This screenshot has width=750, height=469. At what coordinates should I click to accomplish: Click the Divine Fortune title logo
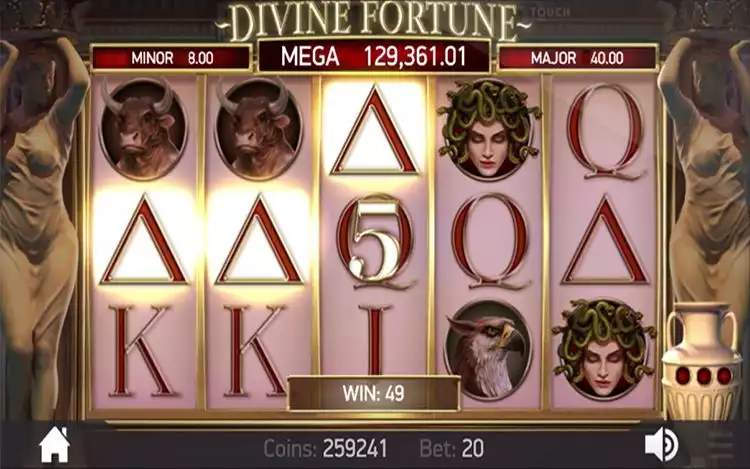tap(373, 22)
